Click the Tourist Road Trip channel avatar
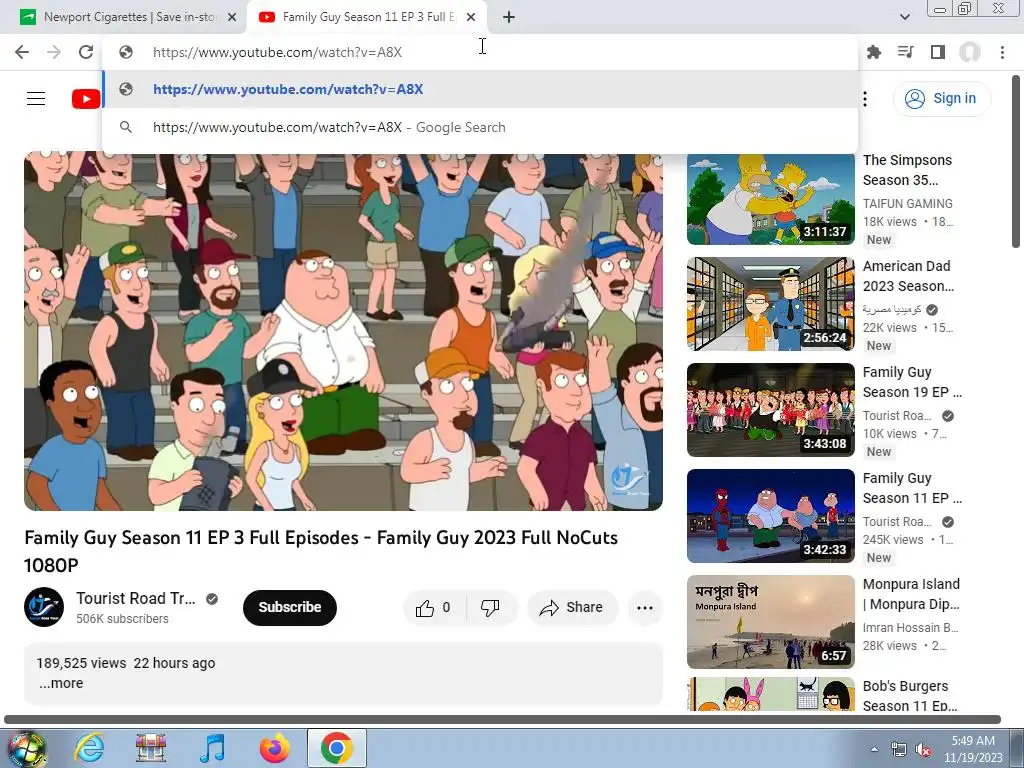This screenshot has height=768, width=1024. [44, 607]
